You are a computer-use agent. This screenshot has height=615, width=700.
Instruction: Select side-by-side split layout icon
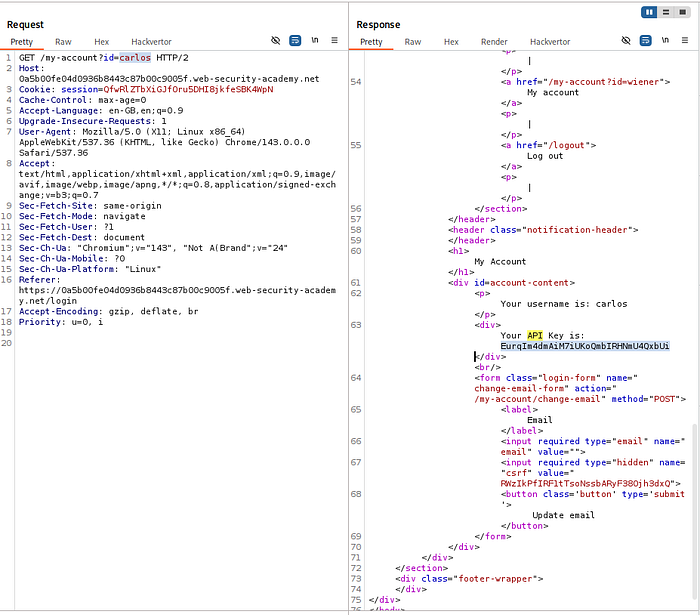coord(649,12)
